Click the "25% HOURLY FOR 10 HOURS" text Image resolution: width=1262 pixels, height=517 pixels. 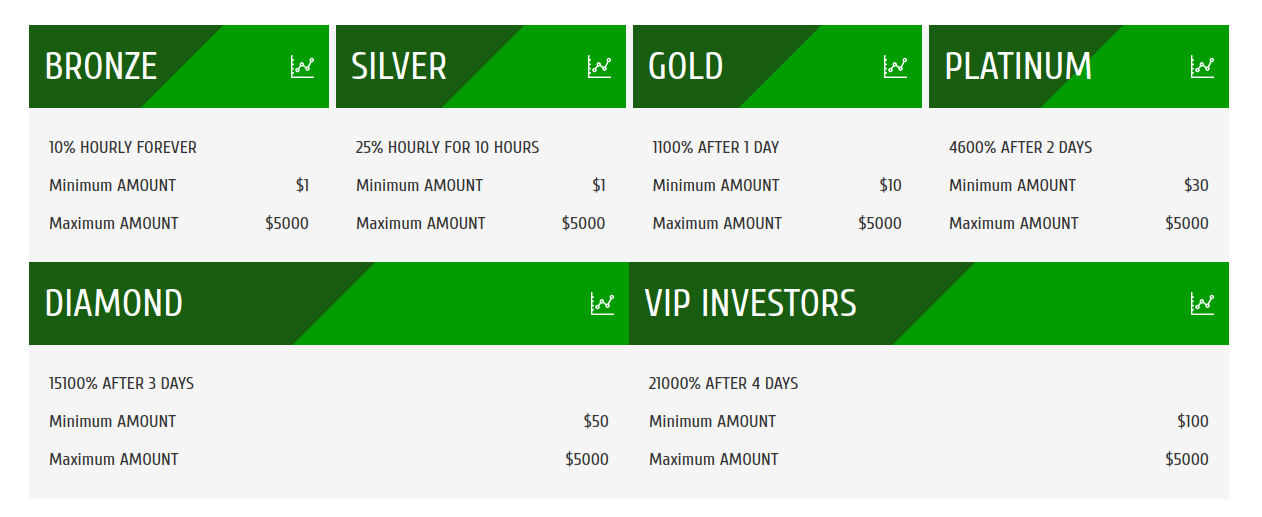447,148
